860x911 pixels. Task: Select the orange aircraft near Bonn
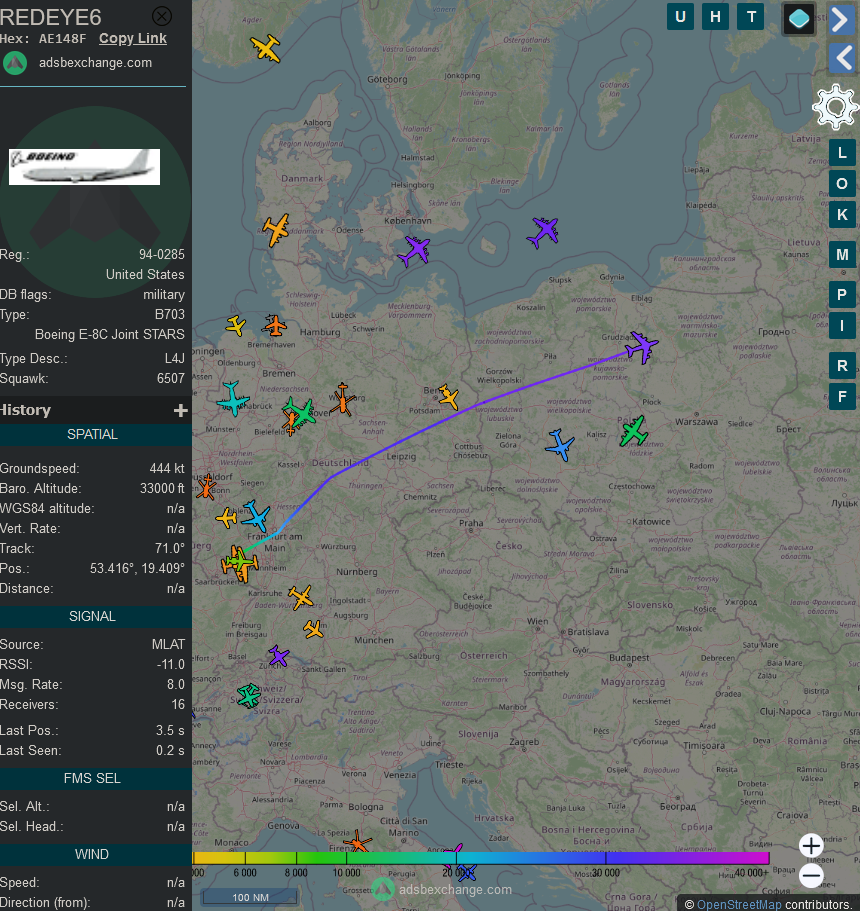(206, 486)
